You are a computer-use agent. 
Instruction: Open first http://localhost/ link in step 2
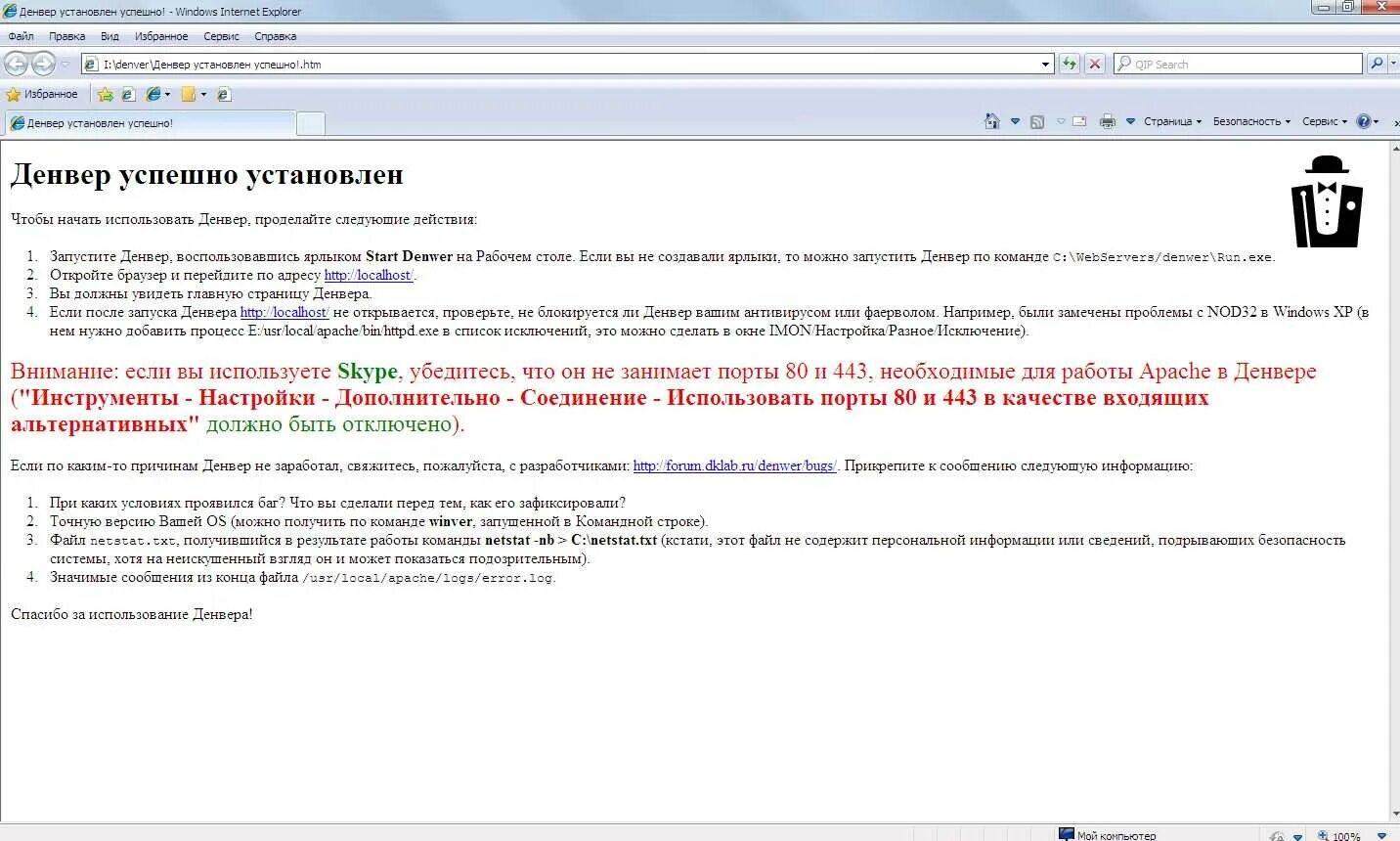369,275
